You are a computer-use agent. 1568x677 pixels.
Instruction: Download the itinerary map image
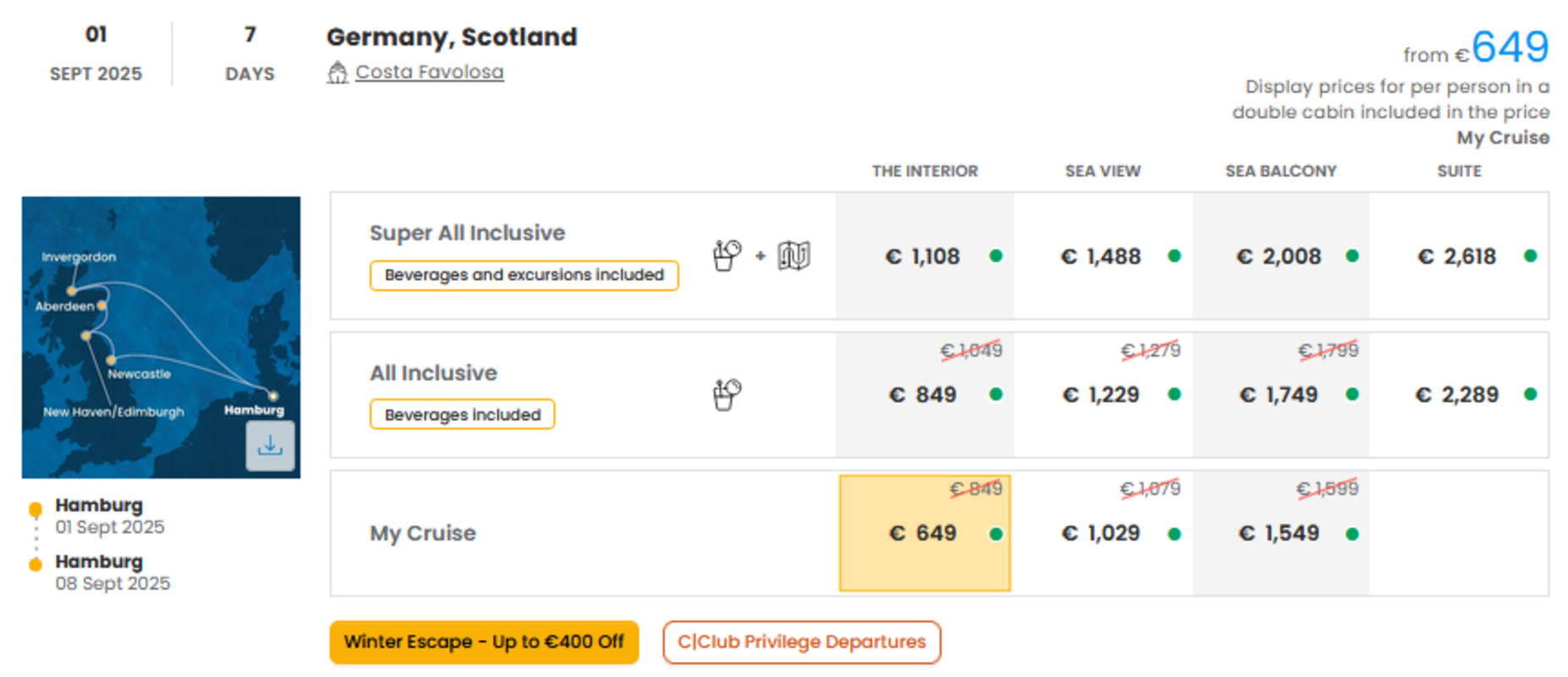[x=270, y=445]
